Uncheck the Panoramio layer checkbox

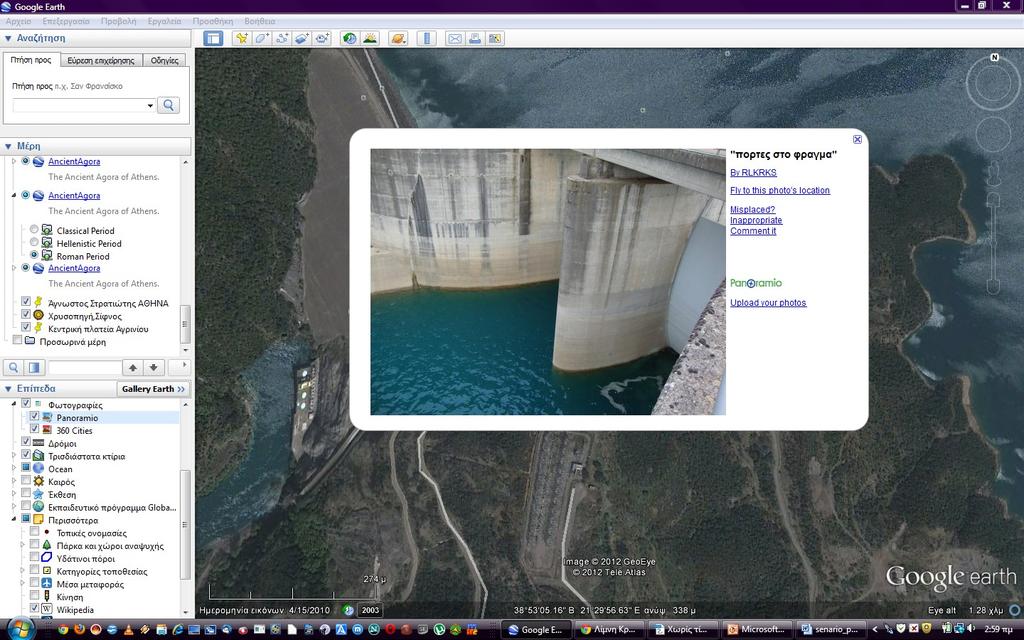point(35,417)
